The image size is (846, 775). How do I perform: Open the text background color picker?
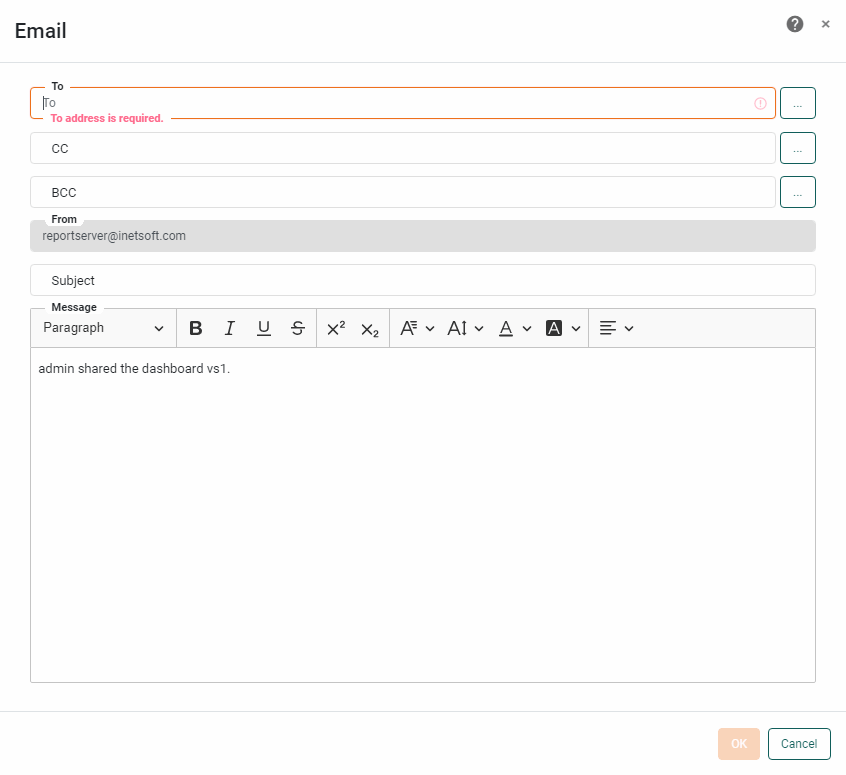click(x=562, y=328)
